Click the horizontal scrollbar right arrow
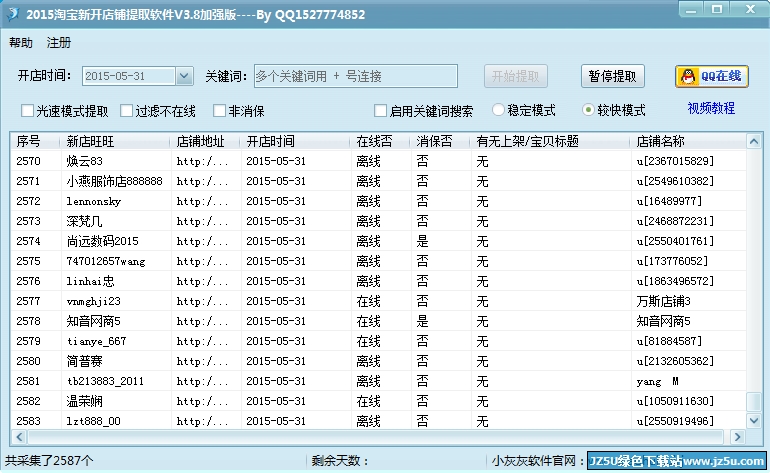The image size is (770, 473). (737, 437)
